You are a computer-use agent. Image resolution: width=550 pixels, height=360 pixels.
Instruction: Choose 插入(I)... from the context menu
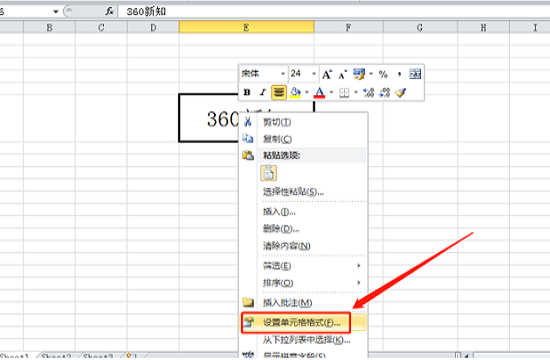(304, 212)
